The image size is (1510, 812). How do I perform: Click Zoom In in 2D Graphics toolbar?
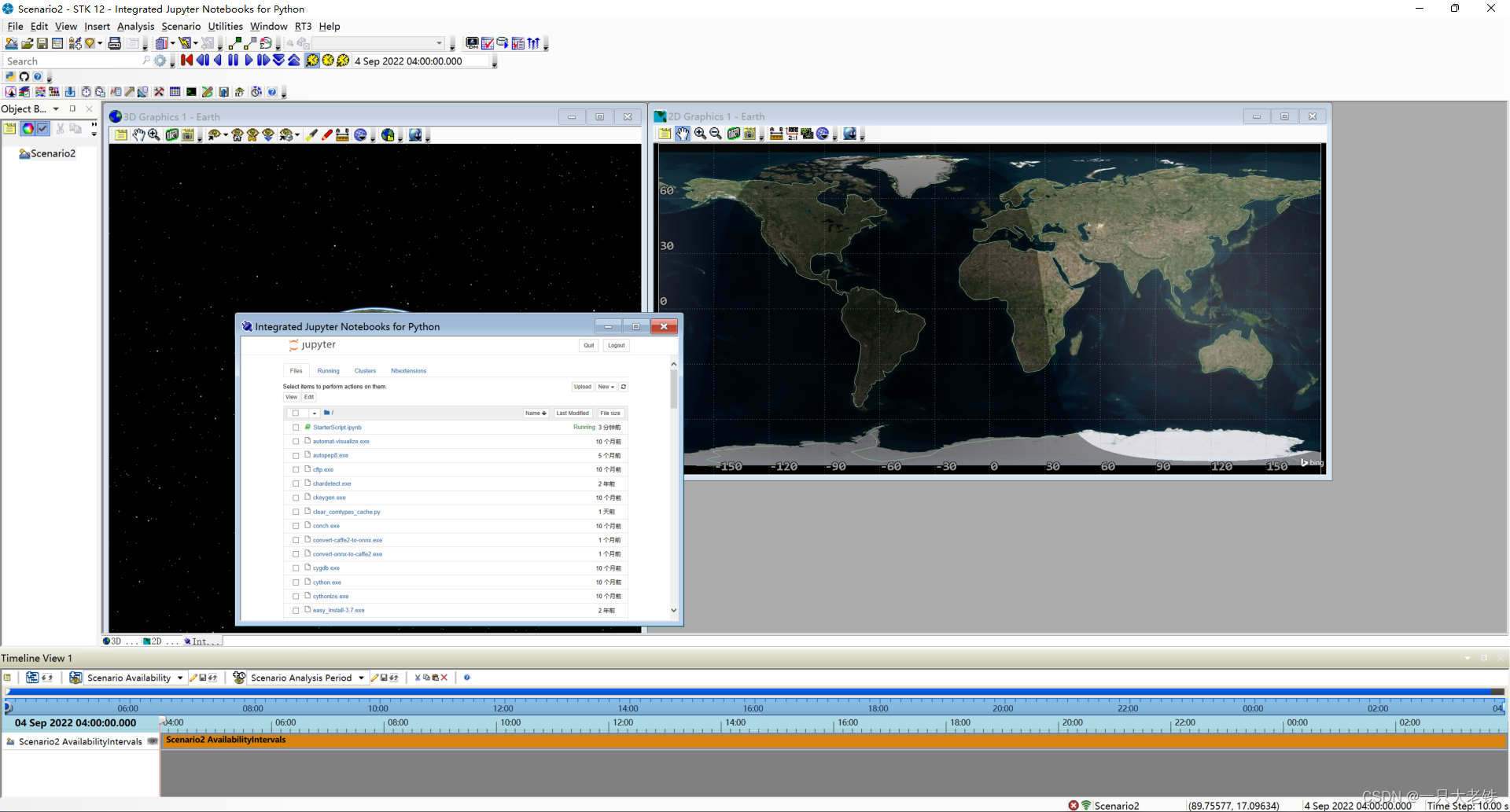click(700, 134)
